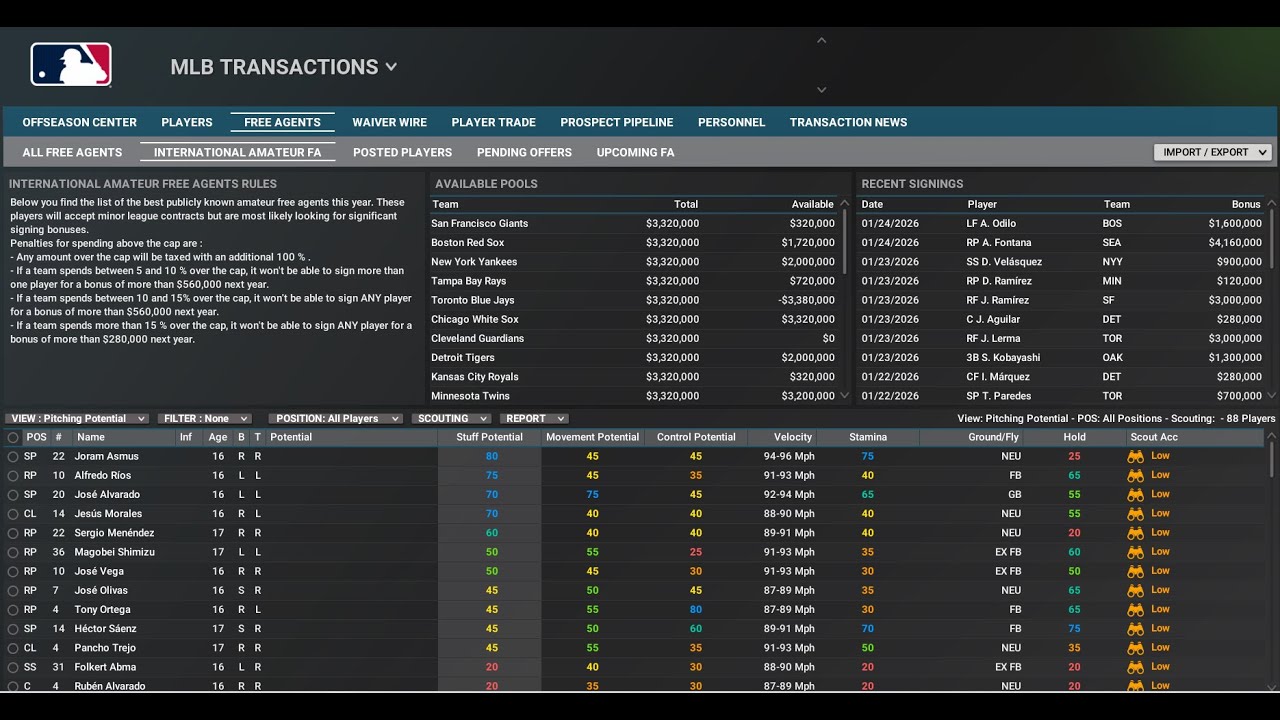Show the Pending Offers subtab
1280x720 pixels.
(x=524, y=152)
